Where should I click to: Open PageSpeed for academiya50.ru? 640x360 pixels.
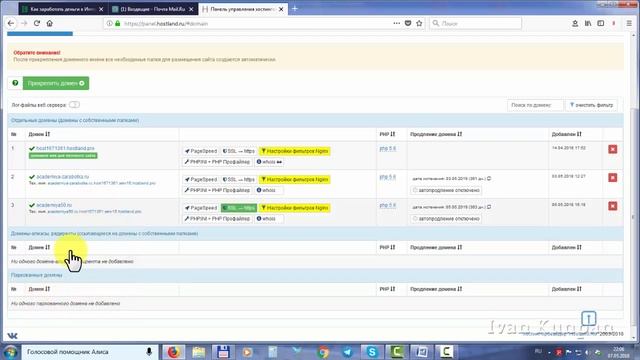[200, 208]
